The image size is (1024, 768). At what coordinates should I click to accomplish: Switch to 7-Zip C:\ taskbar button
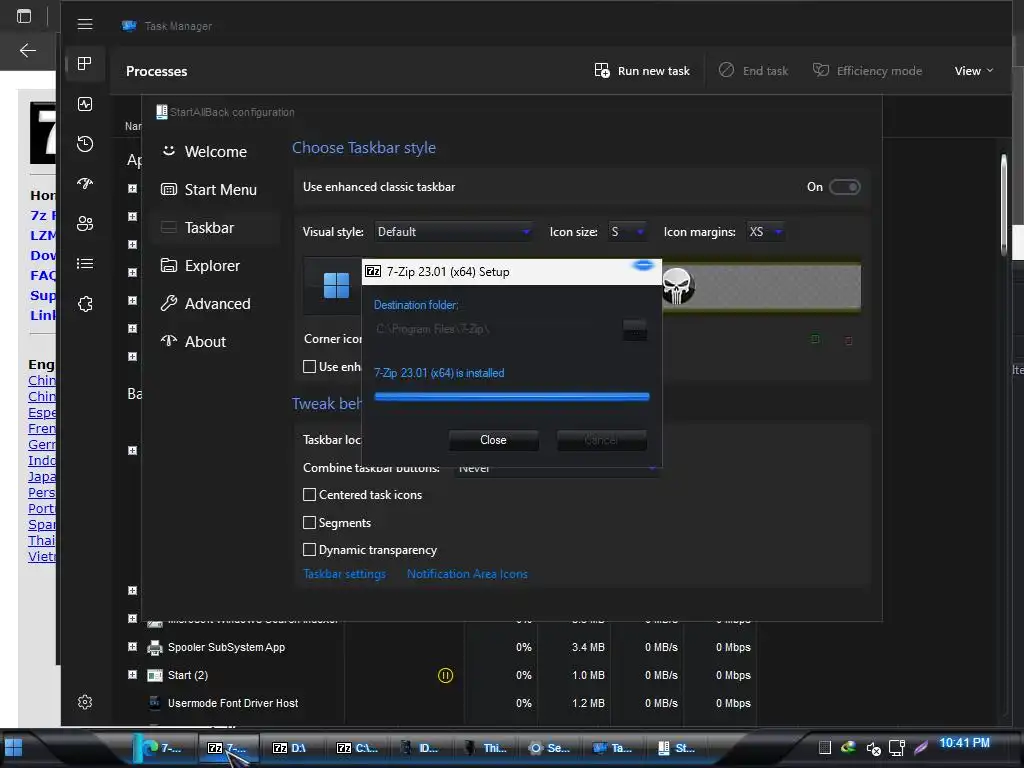coord(357,748)
